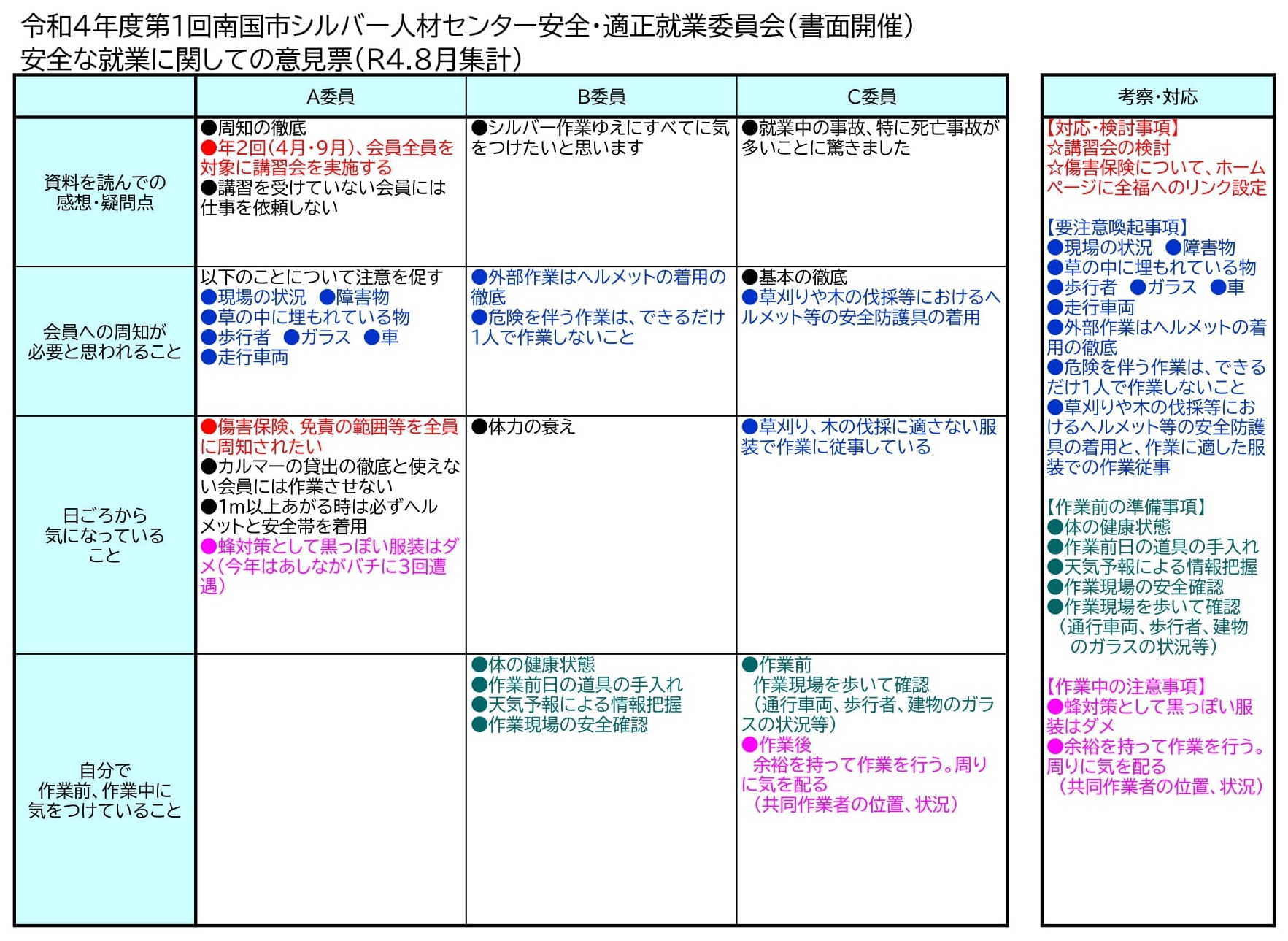Click heading 【対応・検討事項】
This screenshot has width=1288, height=941.
click(1113, 128)
